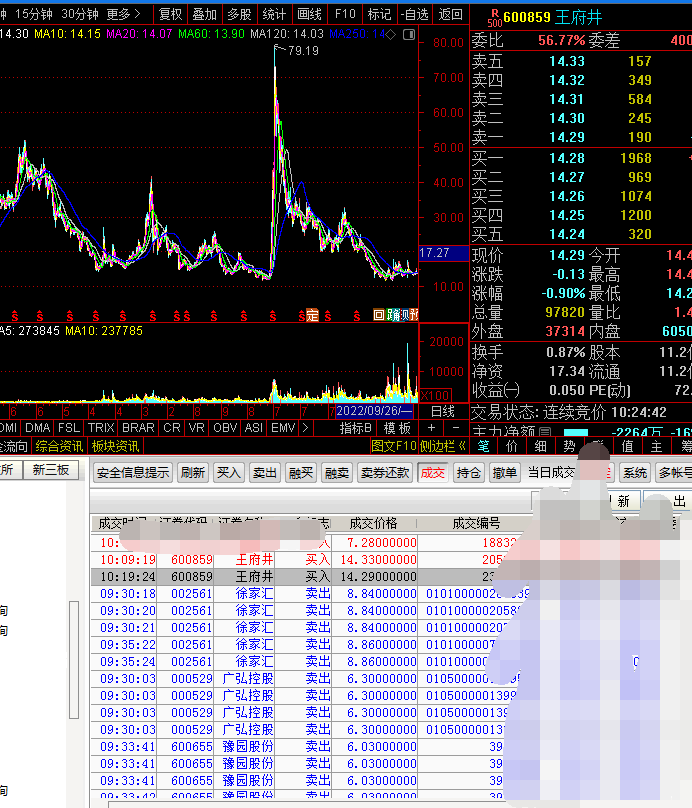Viewport: 692px width, 808px height.
Task: Switch to the TRIX indicator
Action: [101, 428]
